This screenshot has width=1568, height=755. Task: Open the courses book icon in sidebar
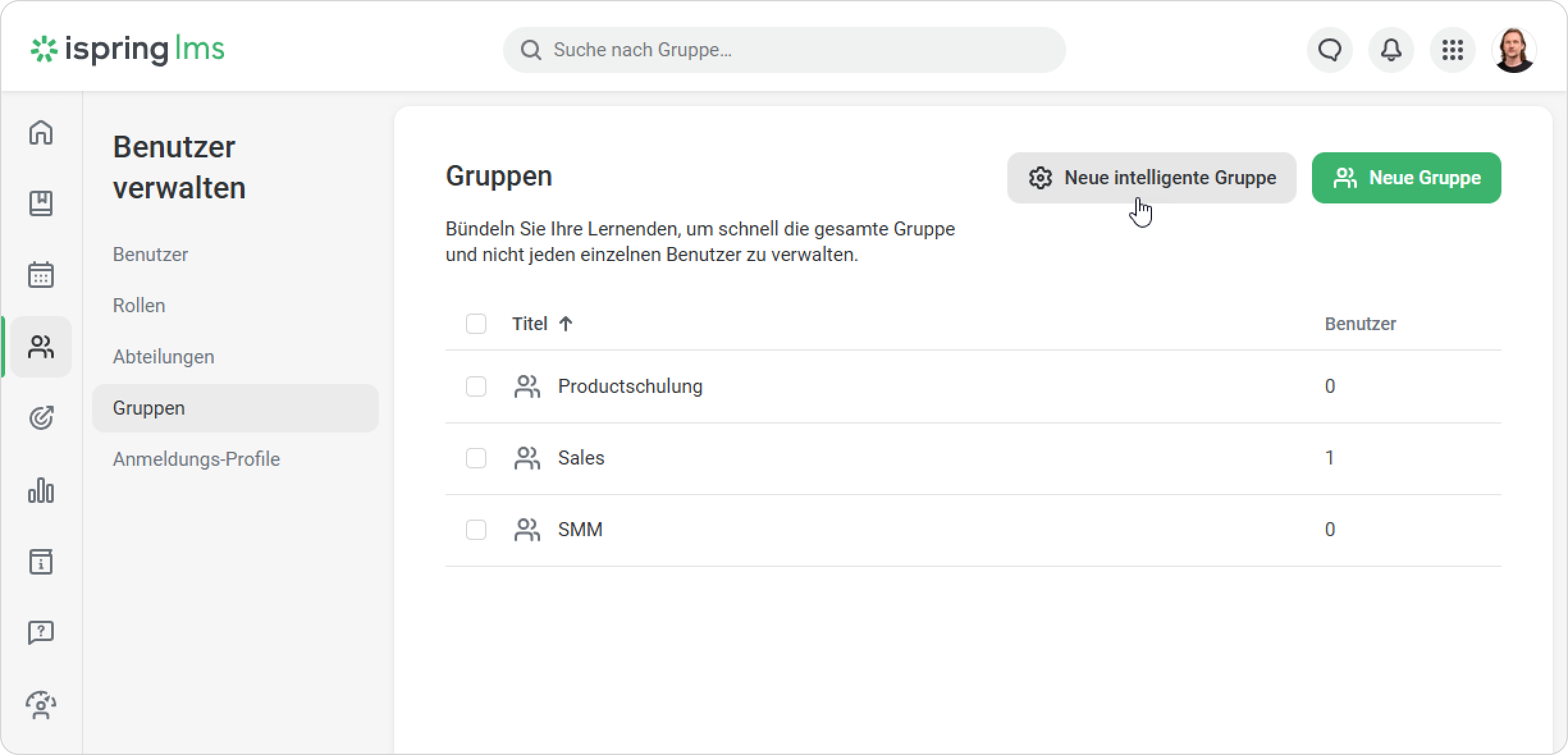point(41,203)
